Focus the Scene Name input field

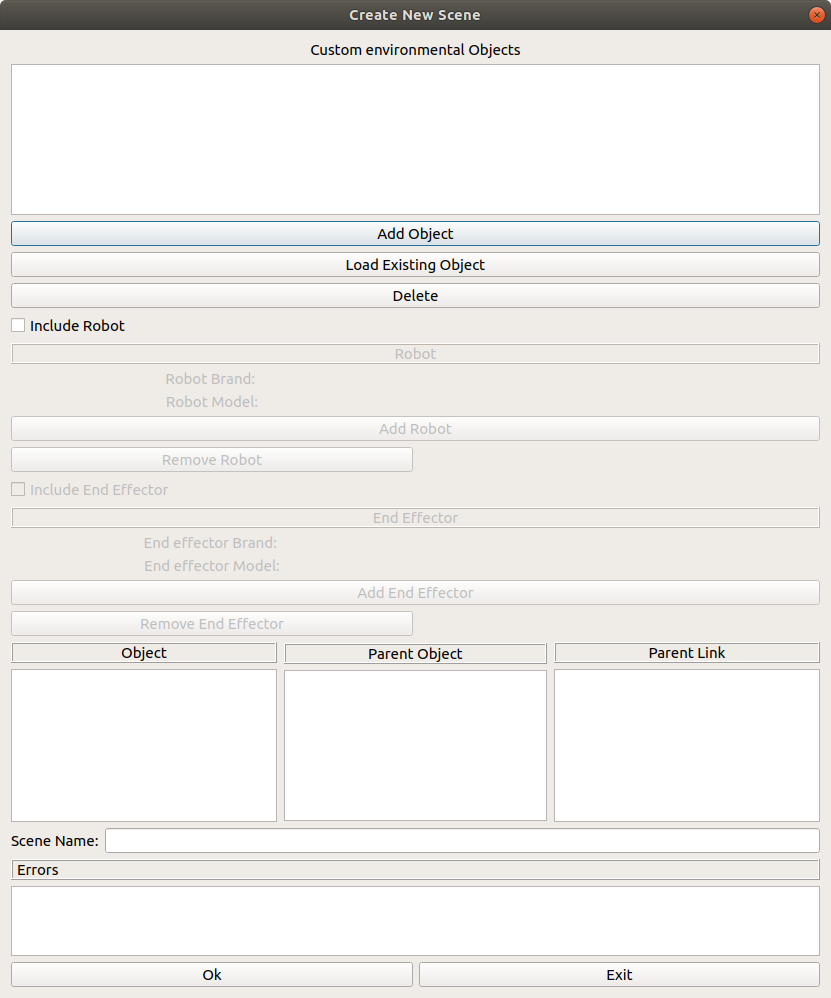[x=462, y=841]
